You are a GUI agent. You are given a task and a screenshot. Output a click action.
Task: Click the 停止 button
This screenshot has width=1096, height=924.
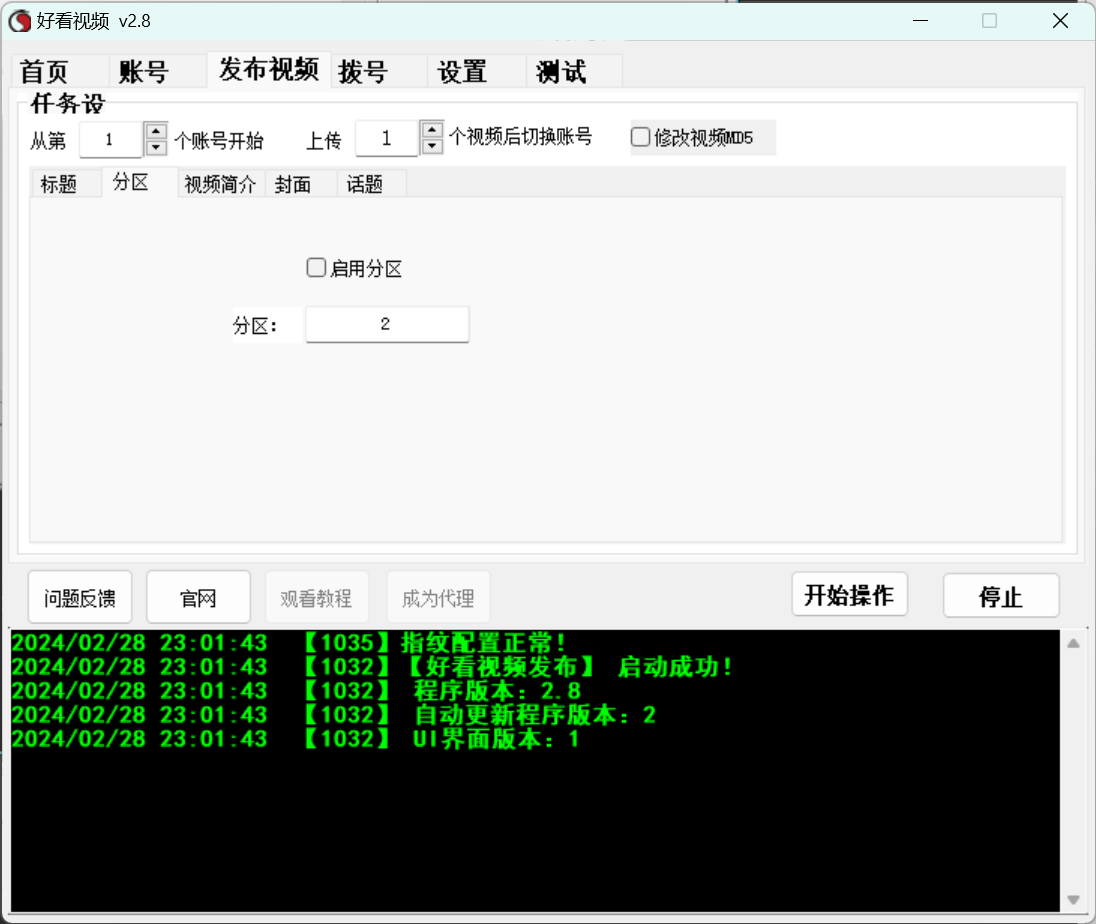(x=1001, y=596)
